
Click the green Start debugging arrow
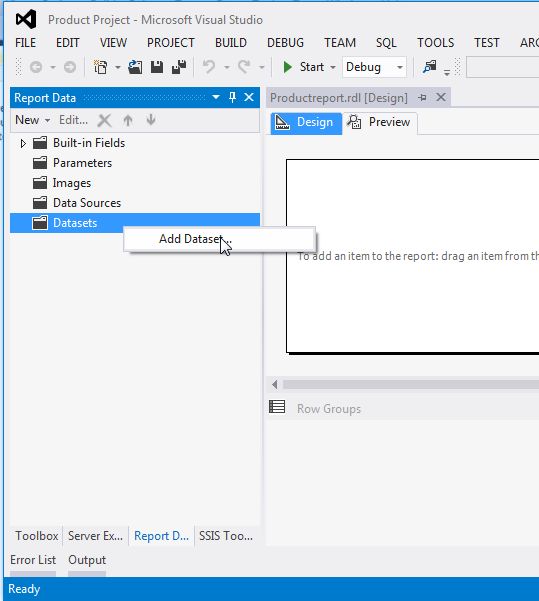288,67
